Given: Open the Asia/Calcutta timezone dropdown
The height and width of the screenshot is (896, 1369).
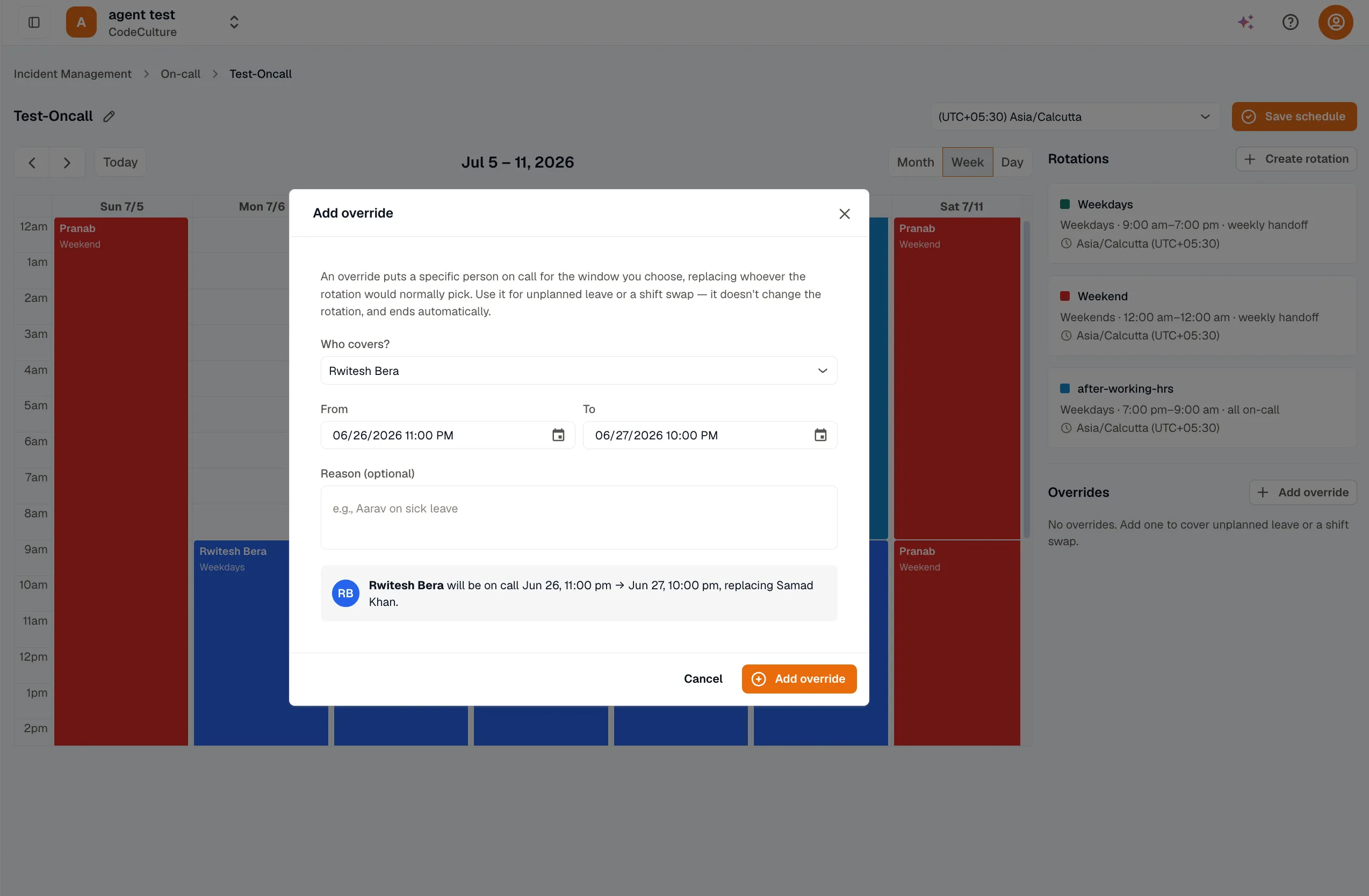Looking at the screenshot, I should tap(1075, 117).
